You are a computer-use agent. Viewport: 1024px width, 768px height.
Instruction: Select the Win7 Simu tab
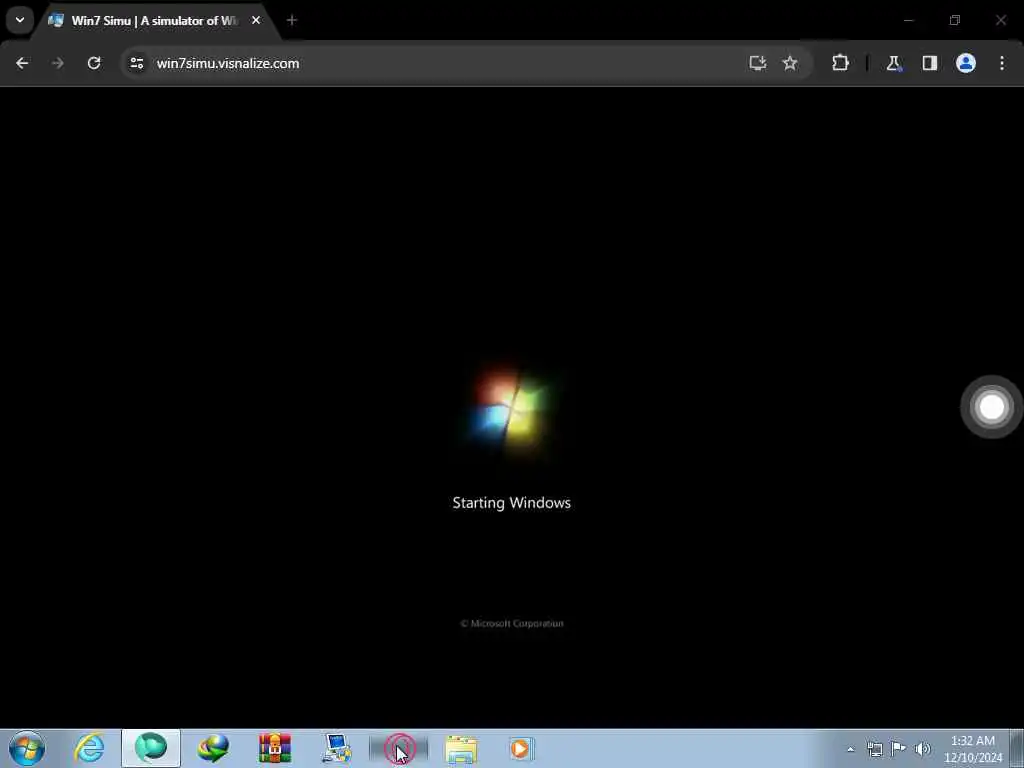pyautogui.click(x=153, y=21)
